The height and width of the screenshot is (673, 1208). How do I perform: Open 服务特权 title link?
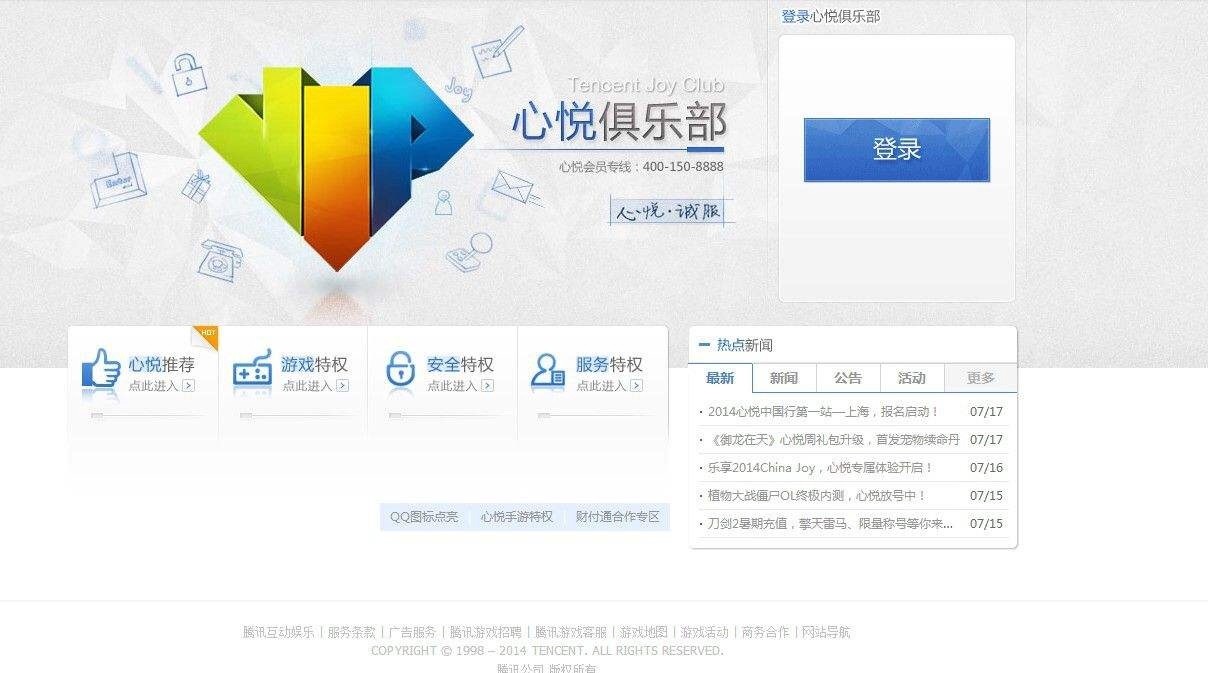(x=609, y=364)
